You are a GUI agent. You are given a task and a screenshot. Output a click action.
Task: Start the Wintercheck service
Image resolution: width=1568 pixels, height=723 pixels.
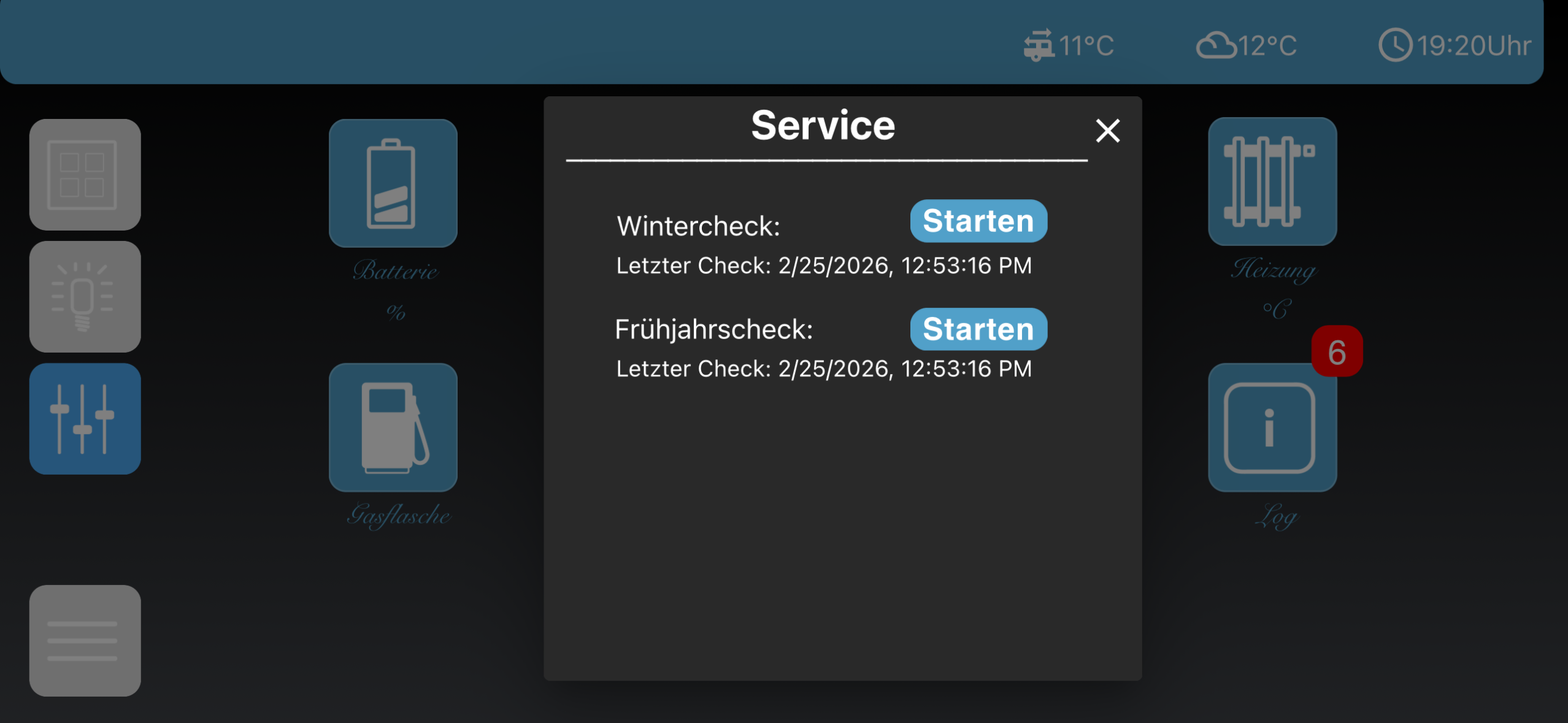click(x=978, y=221)
